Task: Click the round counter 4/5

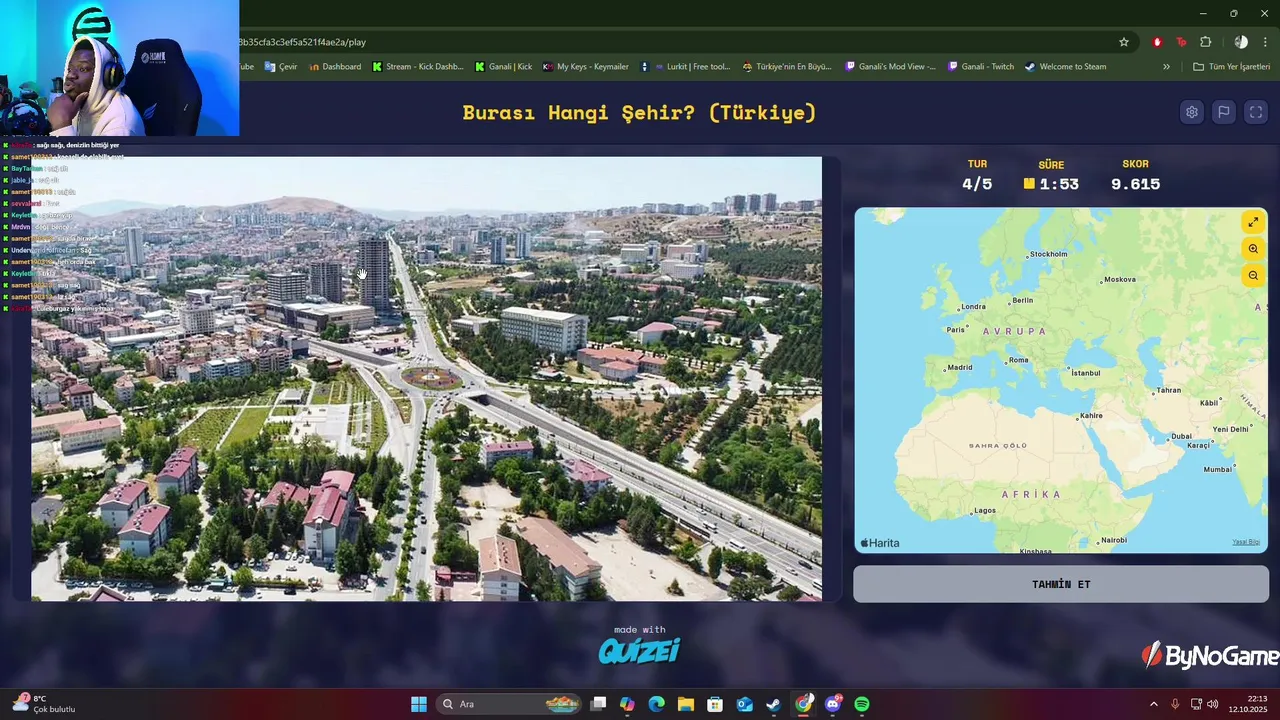Action: 977,184
